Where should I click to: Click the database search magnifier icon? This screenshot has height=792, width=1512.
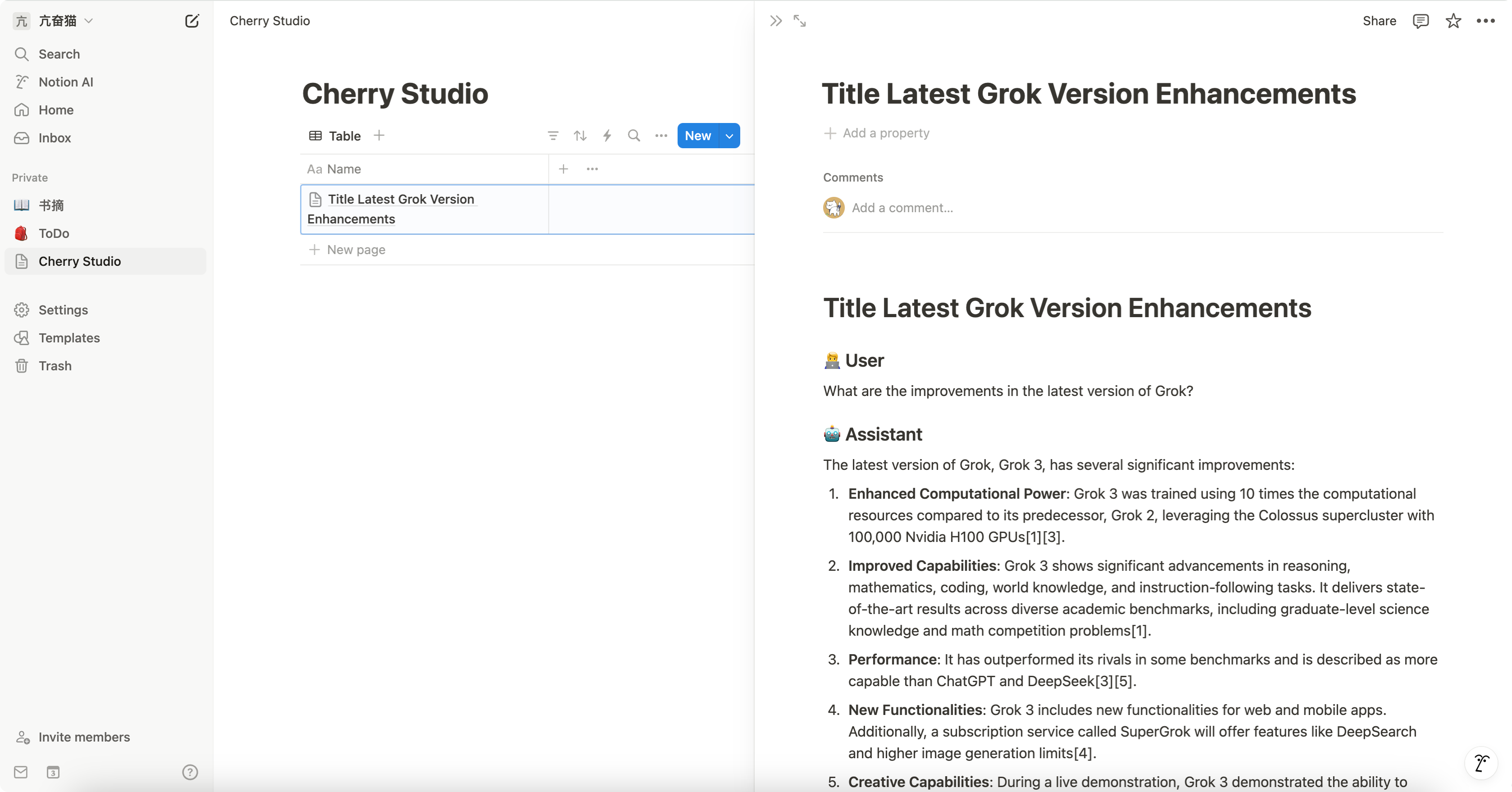pos(634,136)
